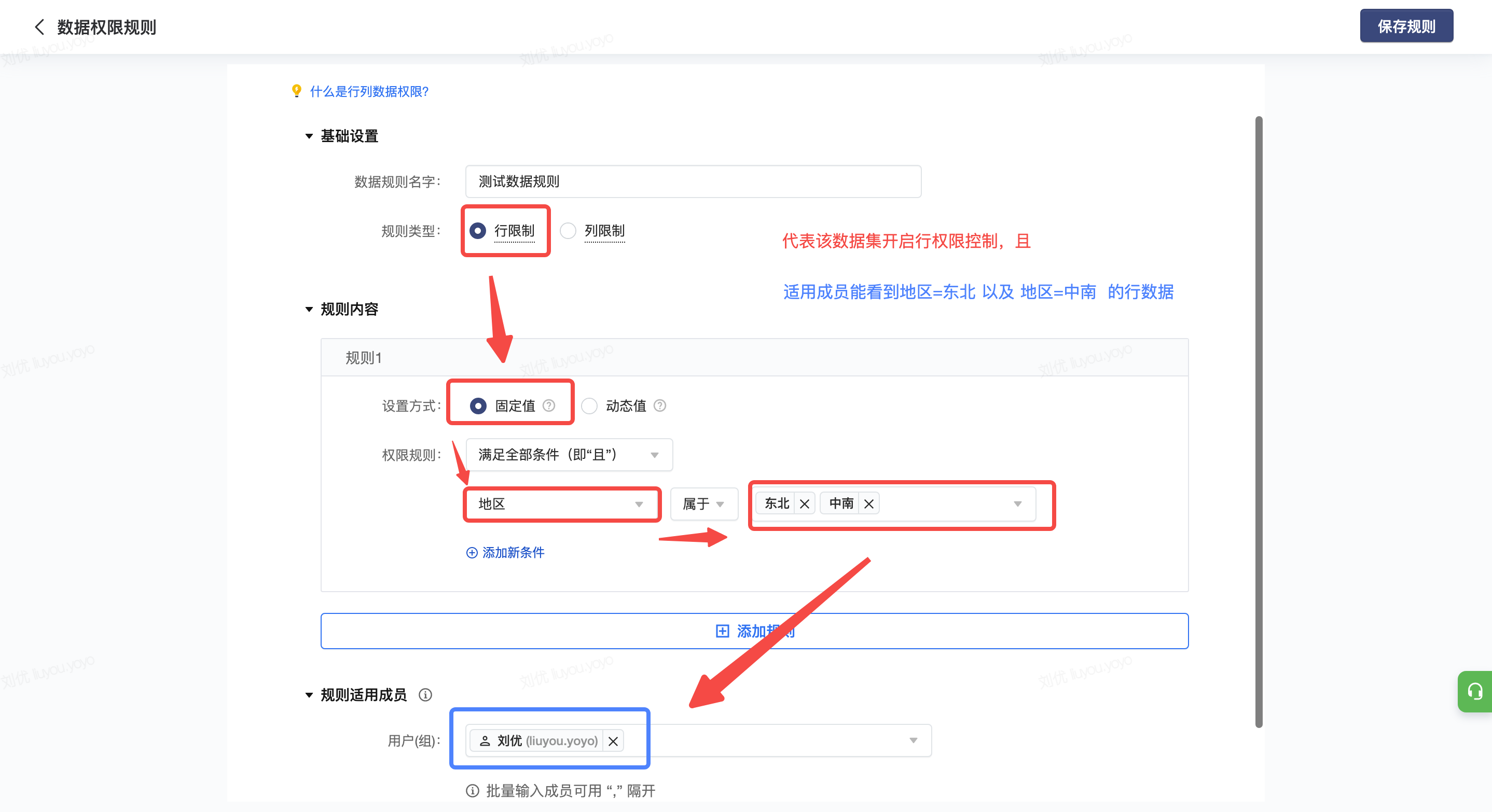Click the 数据权限规则 page title
Image resolution: width=1492 pixels, height=812 pixels.
pos(106,27)
